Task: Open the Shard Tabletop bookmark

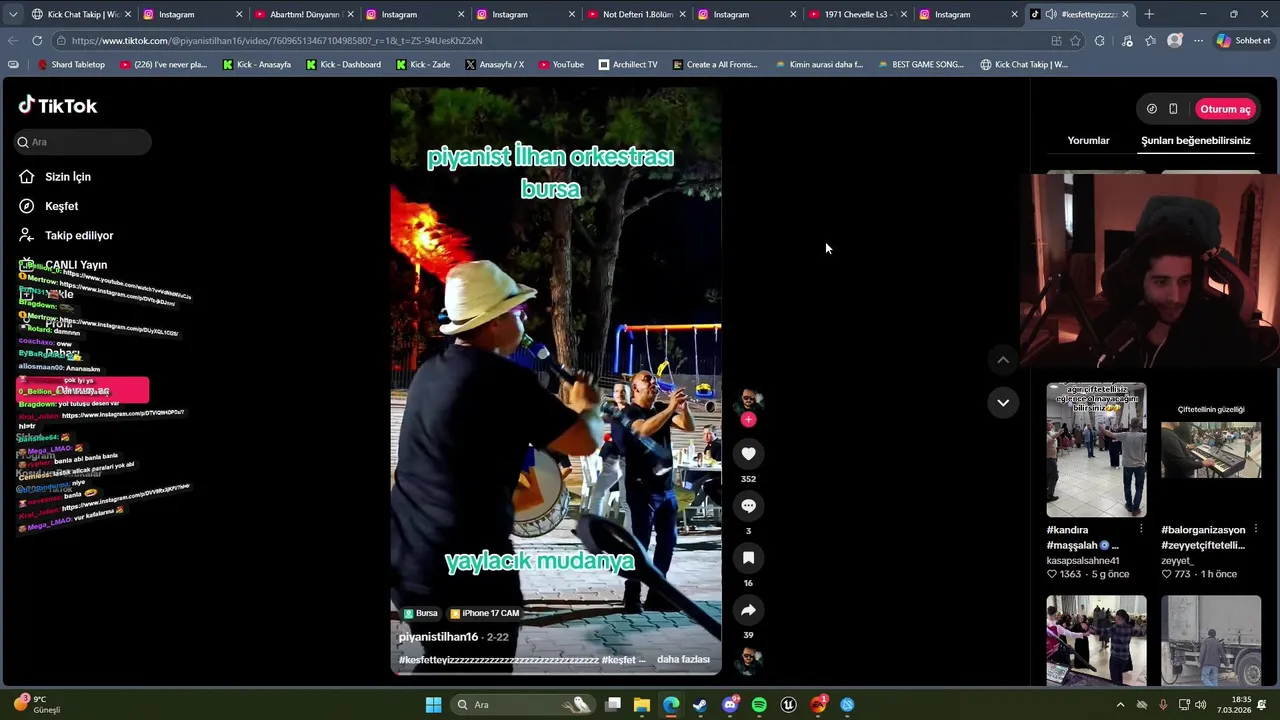Action: (71, 64)
